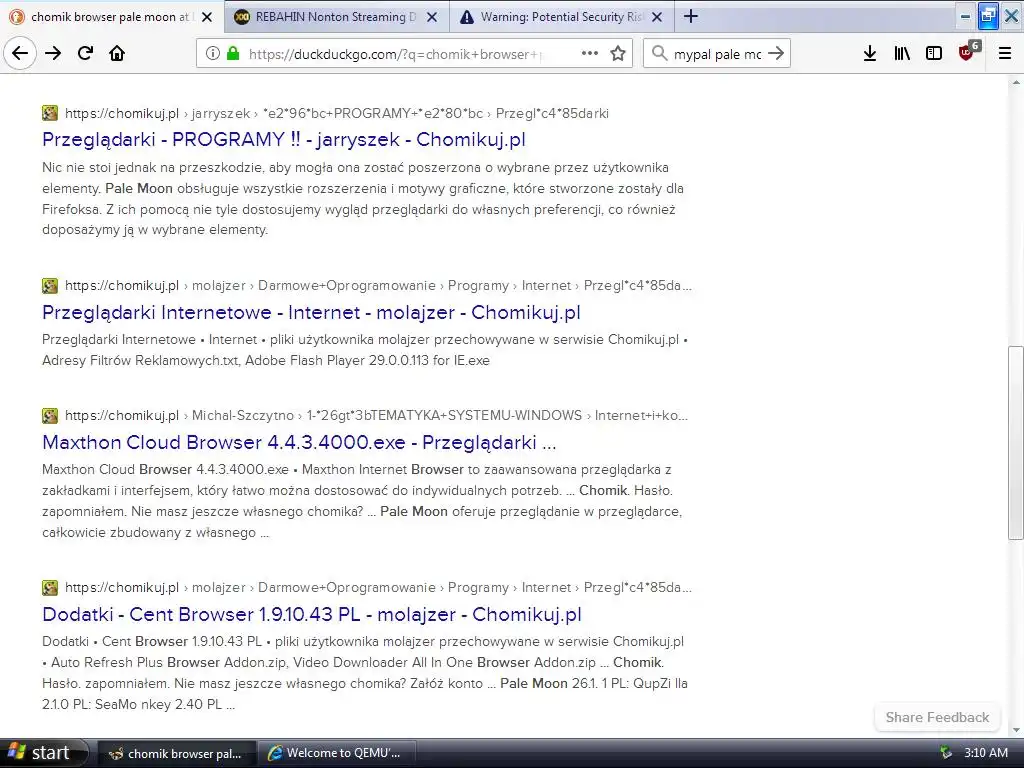Click the green padlock security icon

(x=232, y=54)
